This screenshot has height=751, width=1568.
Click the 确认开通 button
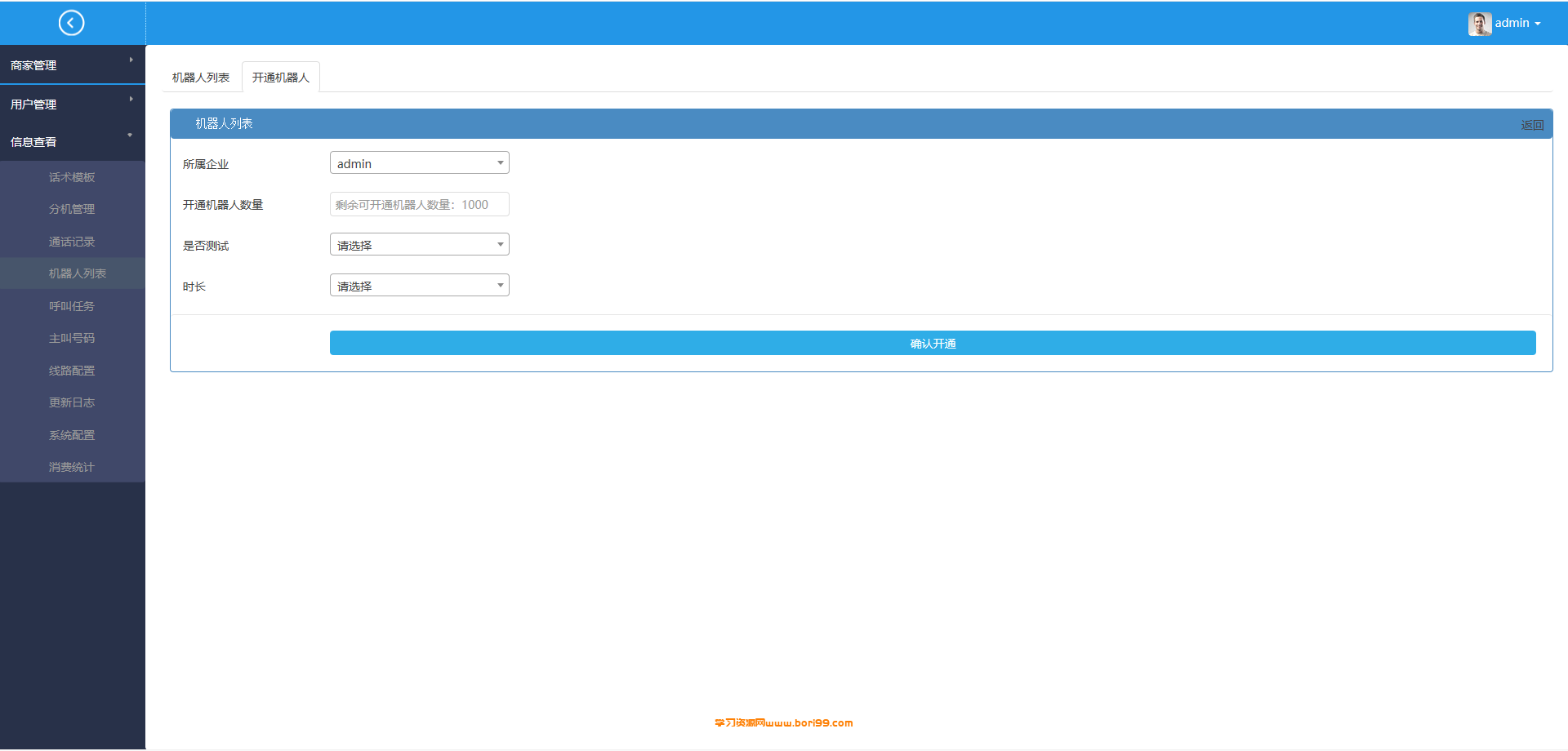(933, 343)
